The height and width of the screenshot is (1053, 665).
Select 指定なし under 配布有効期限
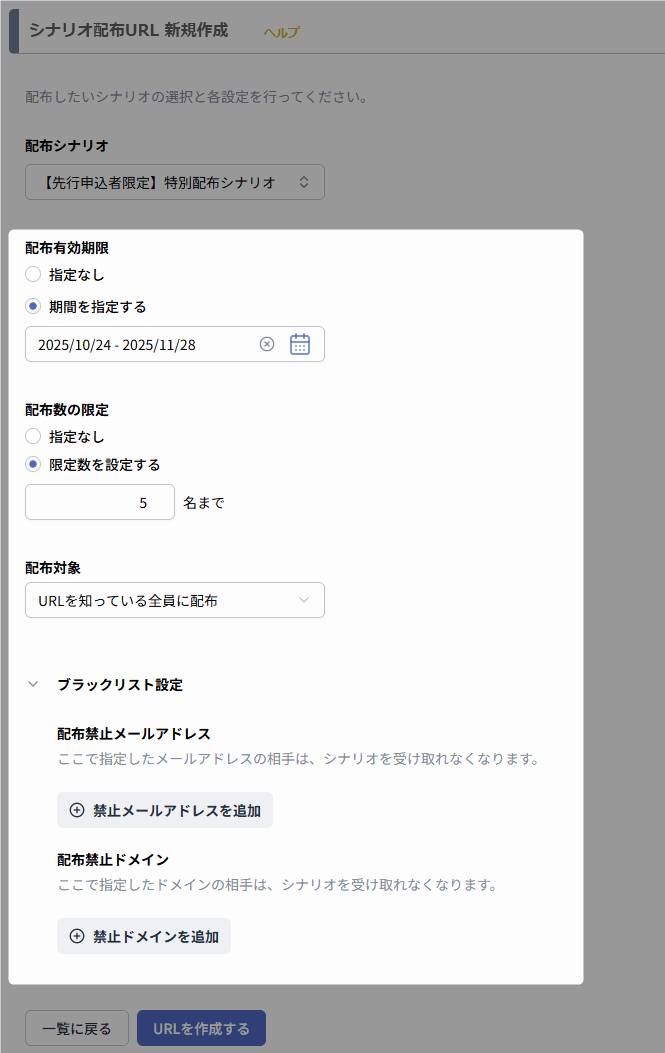[x=33, y=274]
